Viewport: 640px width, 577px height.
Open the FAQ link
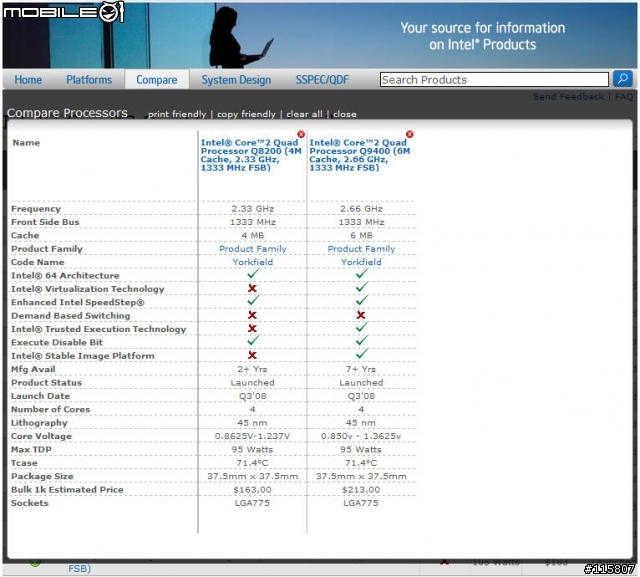point(623,97)
